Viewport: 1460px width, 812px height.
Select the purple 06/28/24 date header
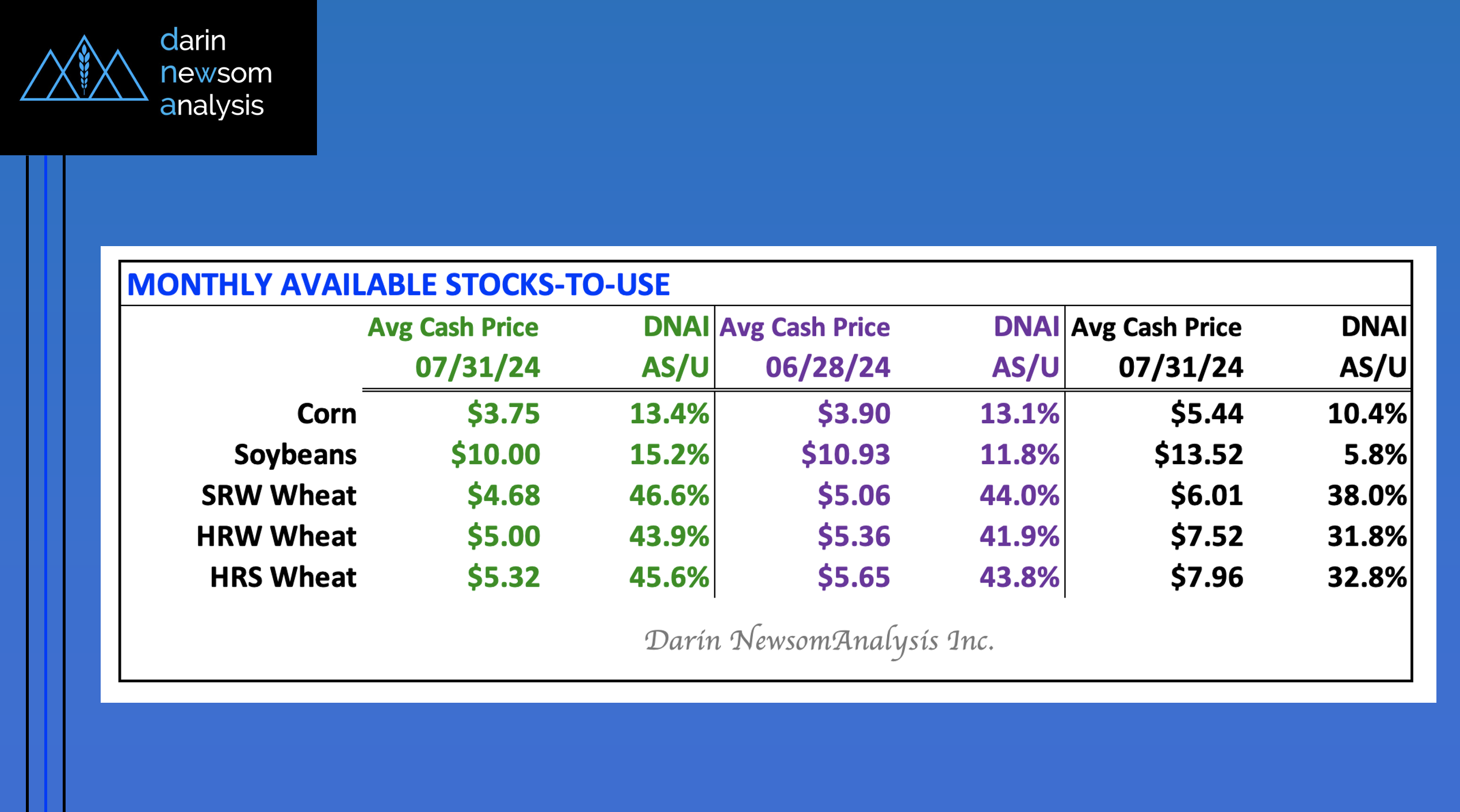[x=827, y=367]
